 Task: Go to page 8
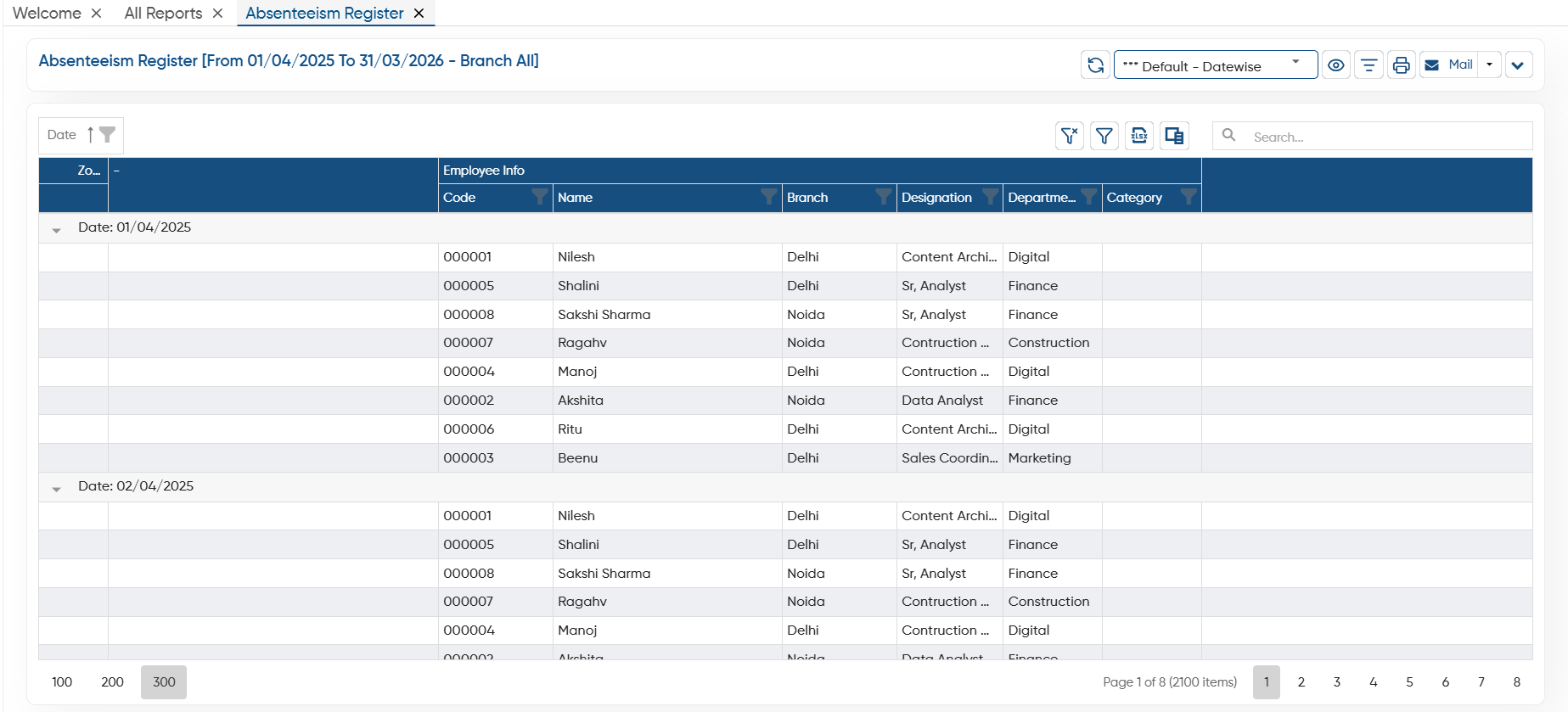(1517, 682)
